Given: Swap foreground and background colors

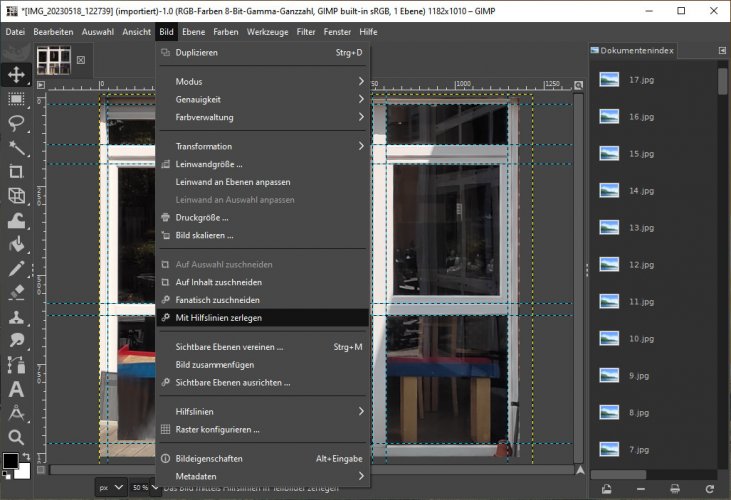Looking at the screenshot, I should coord(26,456).
